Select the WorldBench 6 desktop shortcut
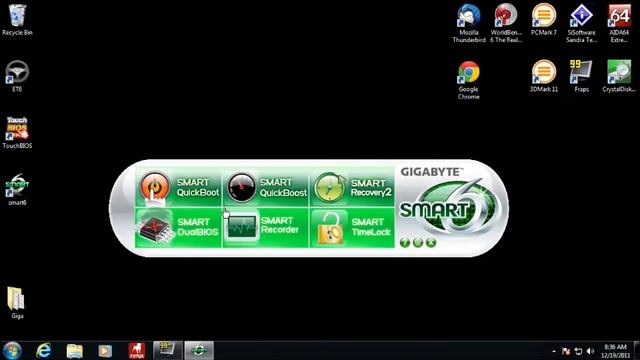The width and height of the screenshot is (640, 360). [506, 23]
